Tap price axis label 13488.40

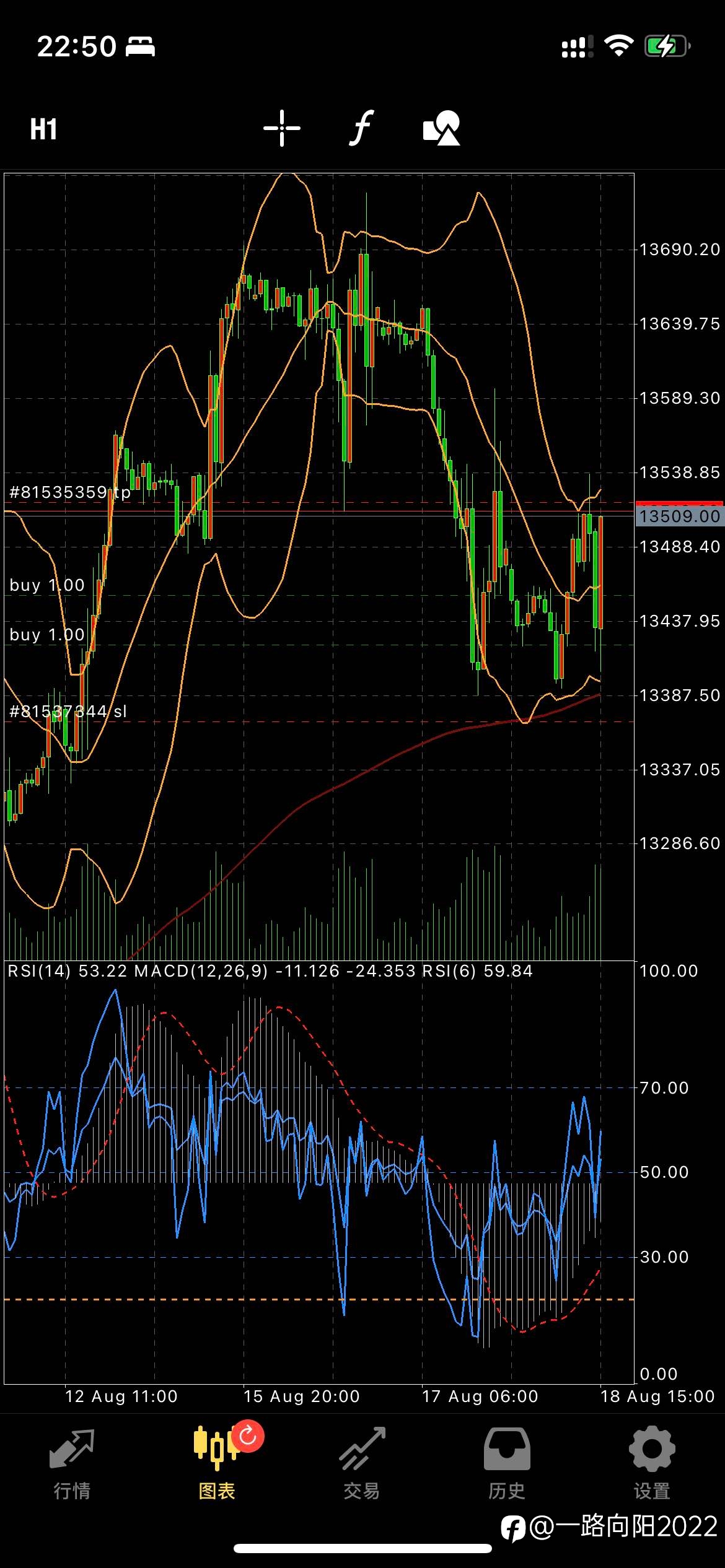(680, 547)
